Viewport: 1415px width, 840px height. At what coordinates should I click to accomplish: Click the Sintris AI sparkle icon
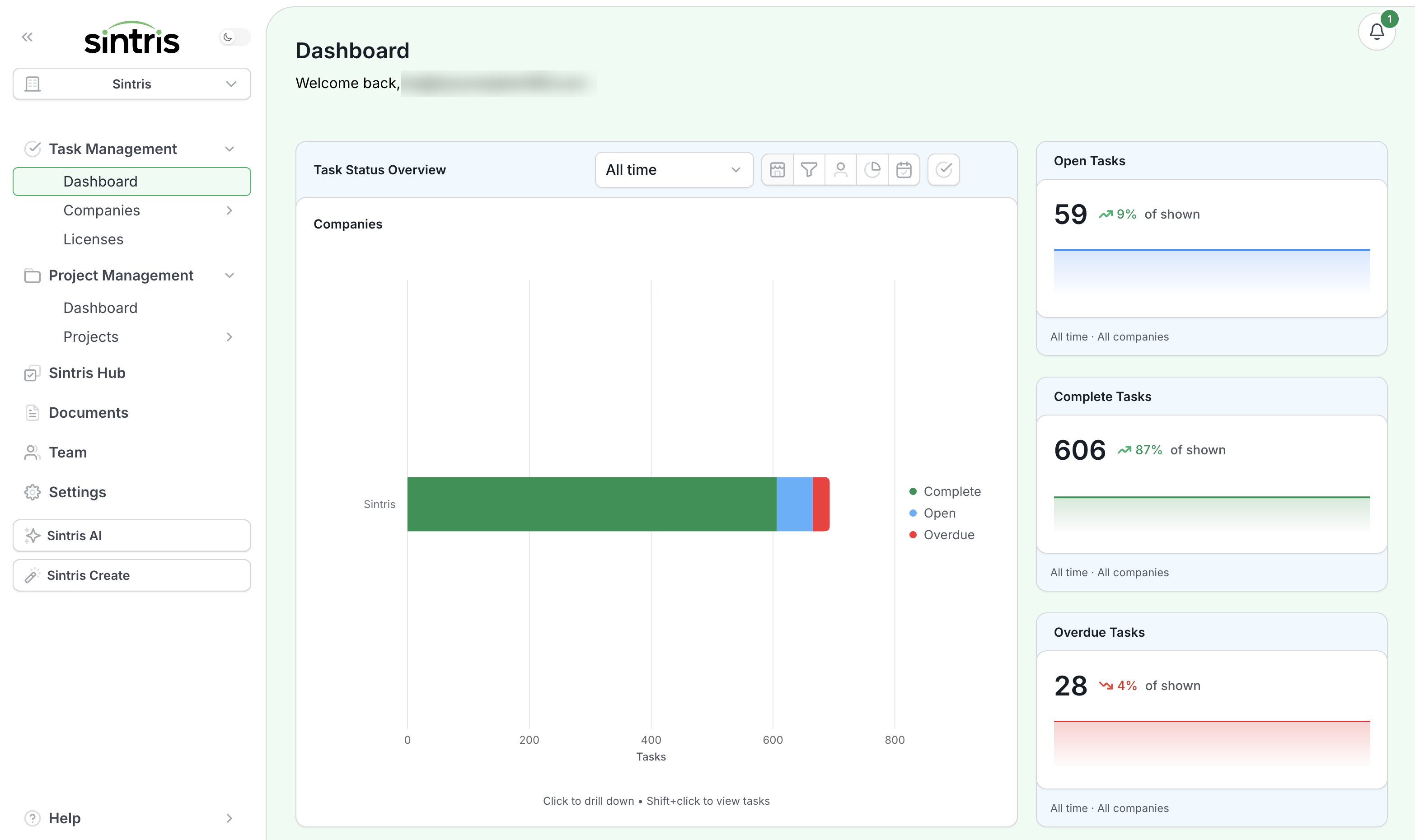(32, 536)
